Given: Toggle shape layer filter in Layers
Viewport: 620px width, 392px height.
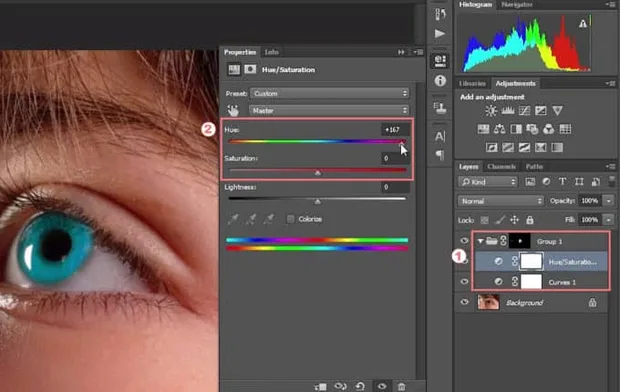Looking at the screenshot, I should click(579, 182).
